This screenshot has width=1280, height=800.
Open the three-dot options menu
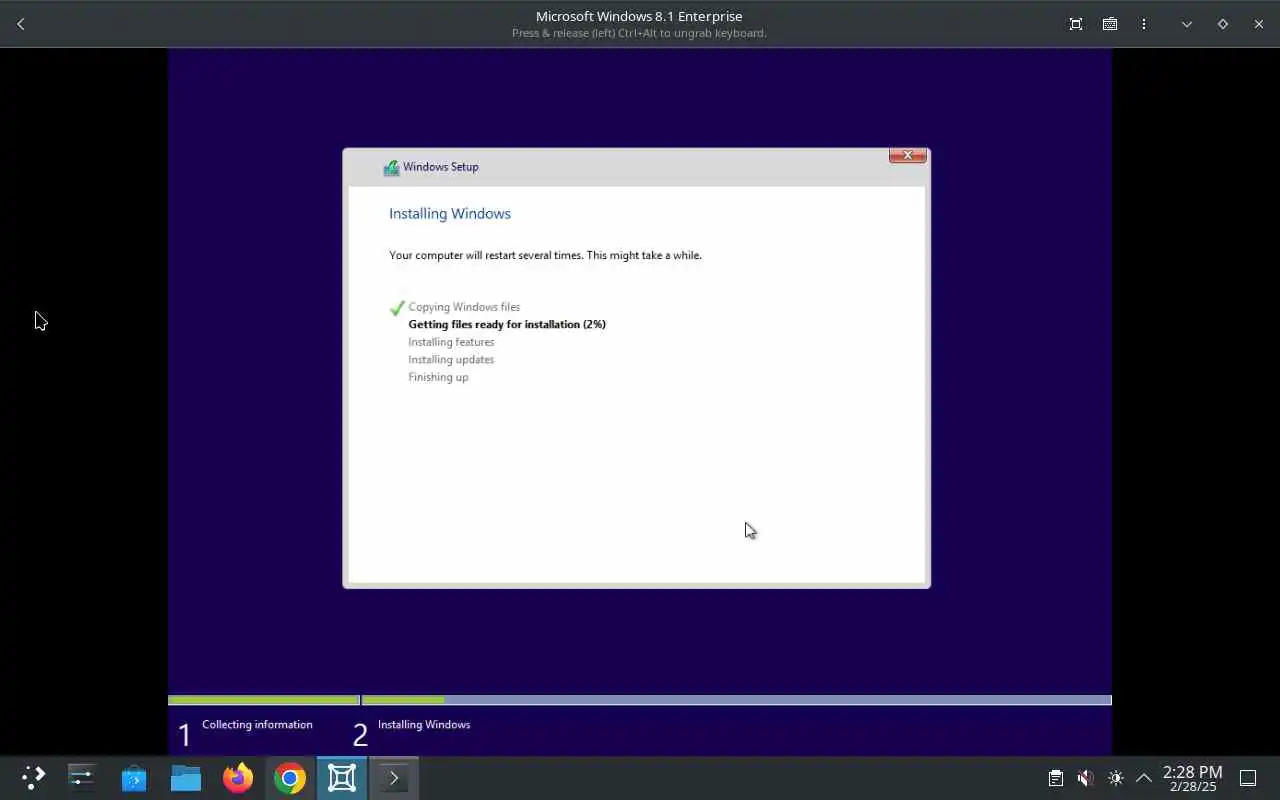tap(1144, 24)
